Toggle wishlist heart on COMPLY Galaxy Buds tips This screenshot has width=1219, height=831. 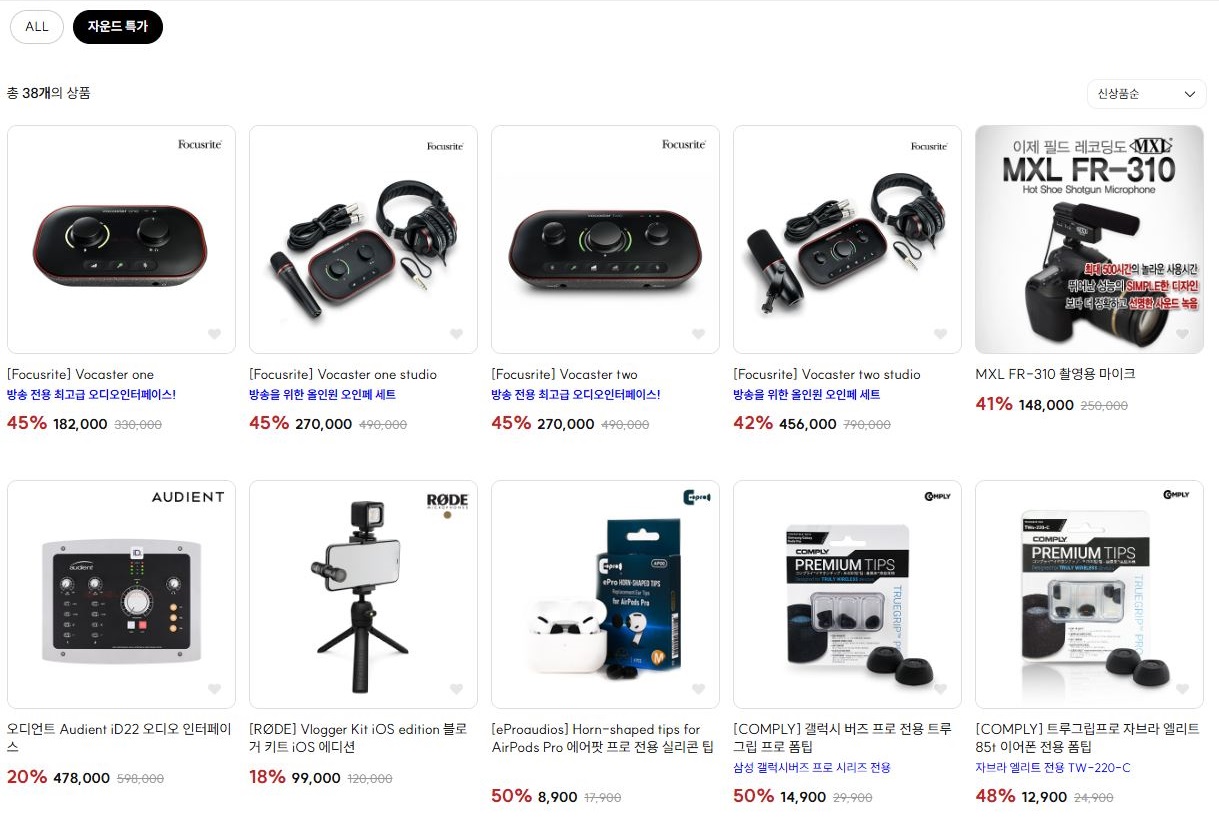pyautogui.click(x=940, y=689)
